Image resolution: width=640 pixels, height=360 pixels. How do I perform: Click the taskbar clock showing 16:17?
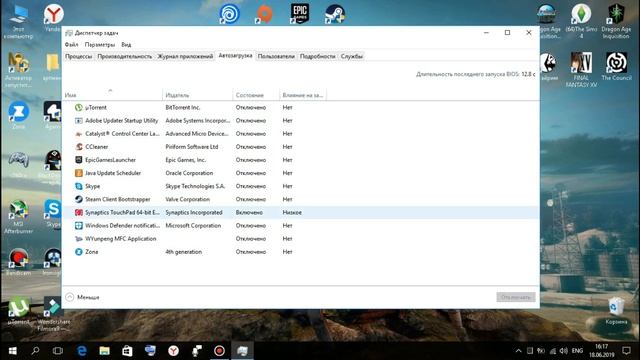point(601,351)
